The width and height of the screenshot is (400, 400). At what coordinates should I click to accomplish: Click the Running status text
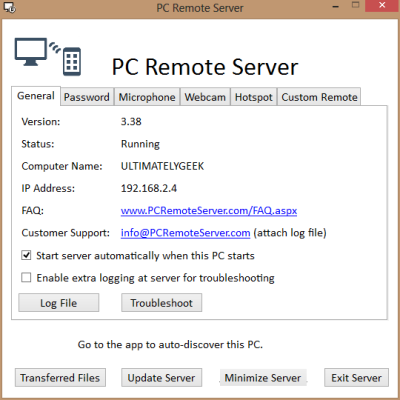pos(140,144)
